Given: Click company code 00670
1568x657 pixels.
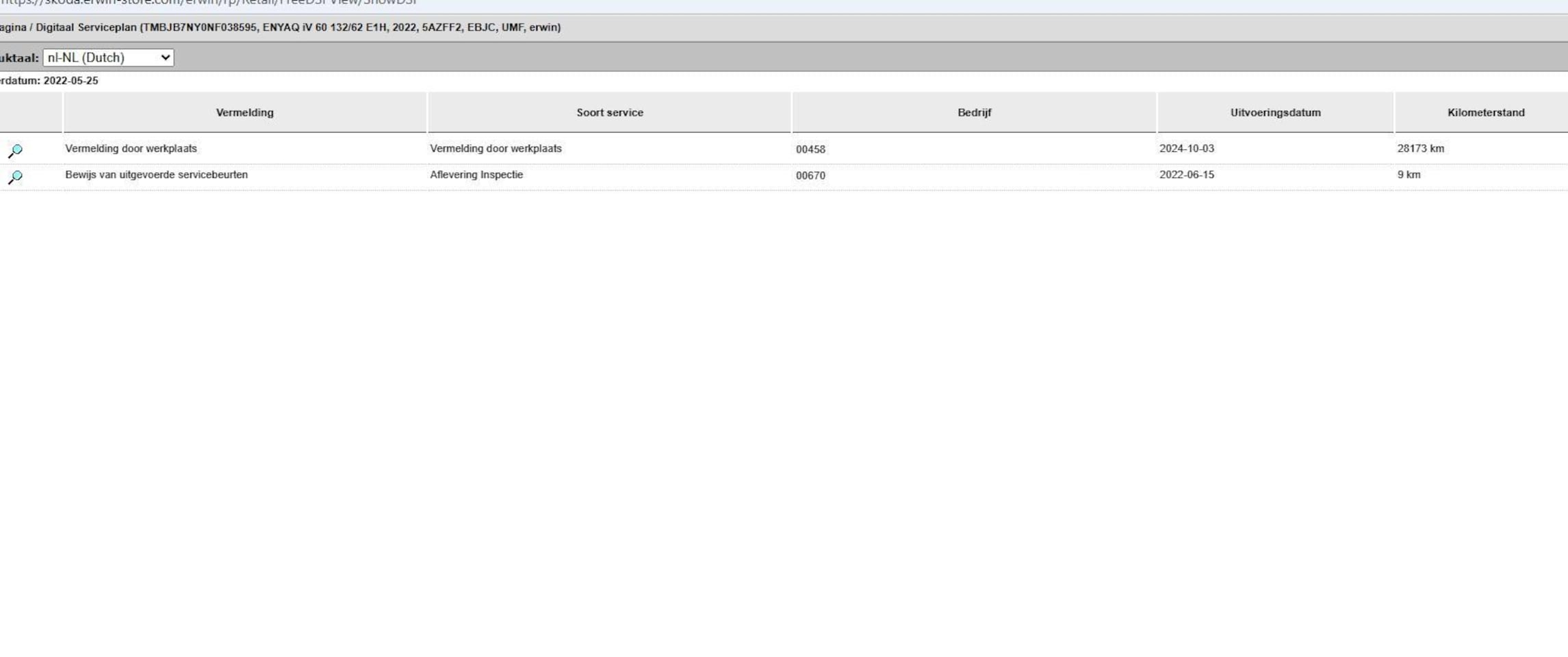Looking at the screenshot, I should tap(810, 175).
